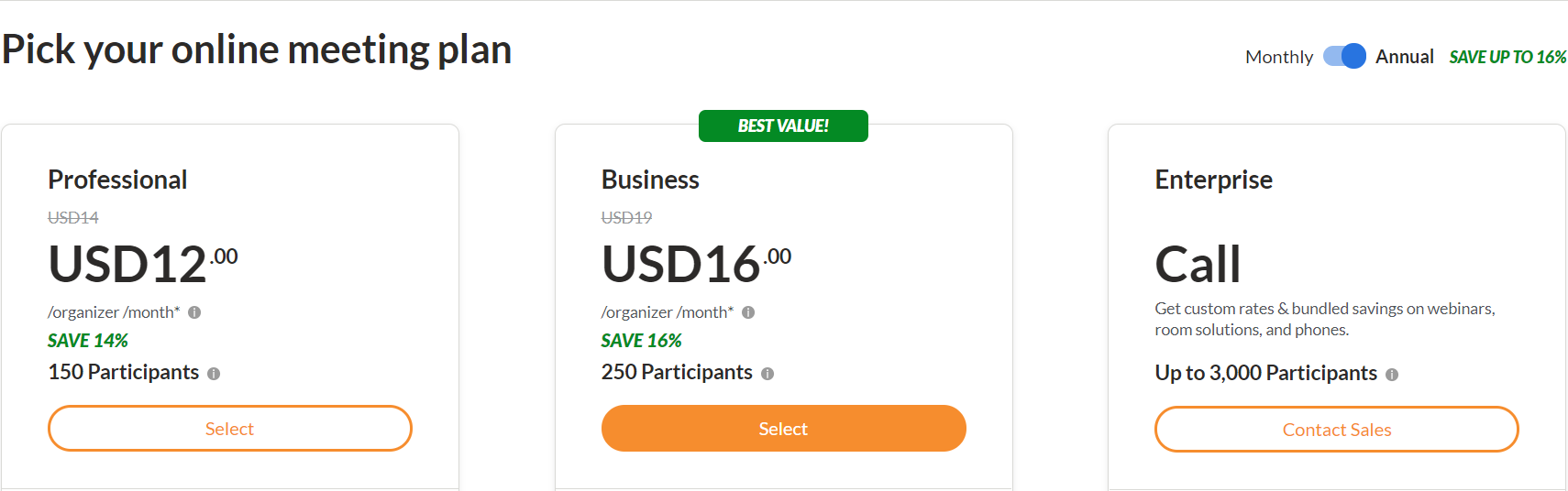The image size is (1568, 491).
Task: Click the BEST VALUE! badge
Action: pyautogui.click(x=783, y=126)
